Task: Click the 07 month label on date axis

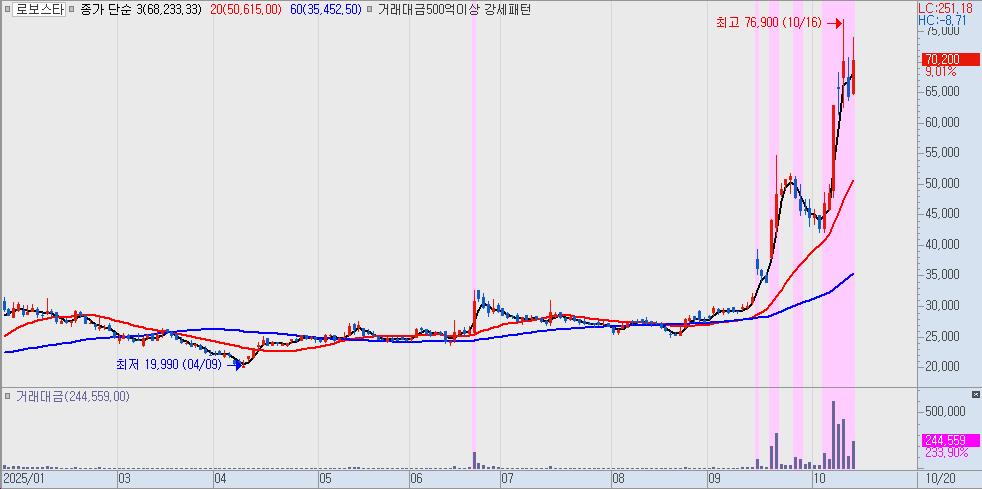Action: [507, 479]
